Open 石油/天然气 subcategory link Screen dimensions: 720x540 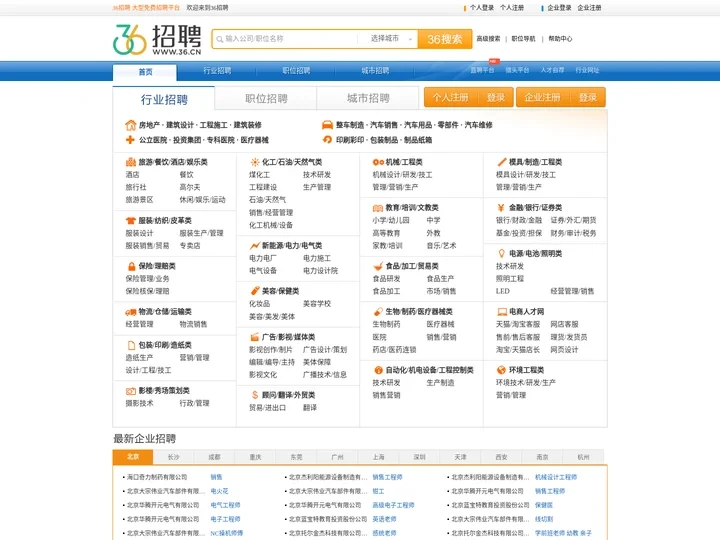pos(267,200)
